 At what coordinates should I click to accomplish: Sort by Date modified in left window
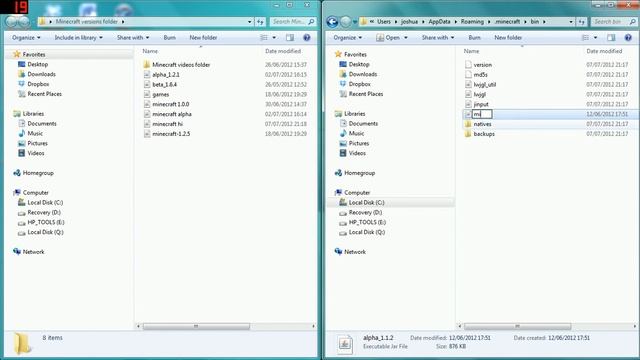pyautogui.click(x=283, y=51)
